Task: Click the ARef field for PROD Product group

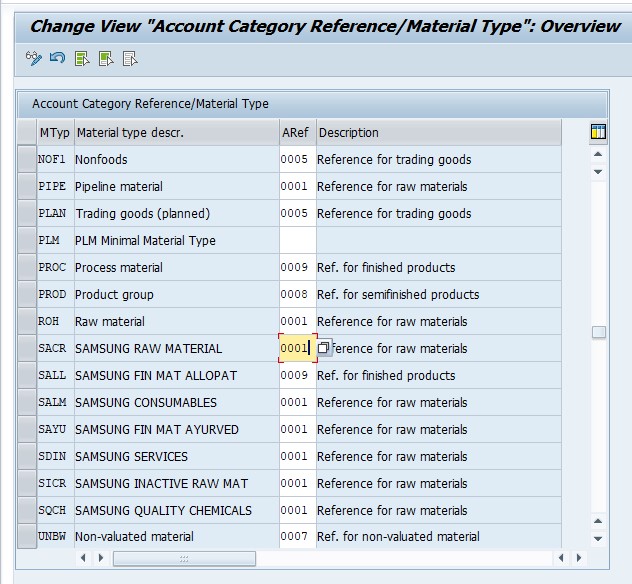Action: pyautogui.click(x=297, y=294)
